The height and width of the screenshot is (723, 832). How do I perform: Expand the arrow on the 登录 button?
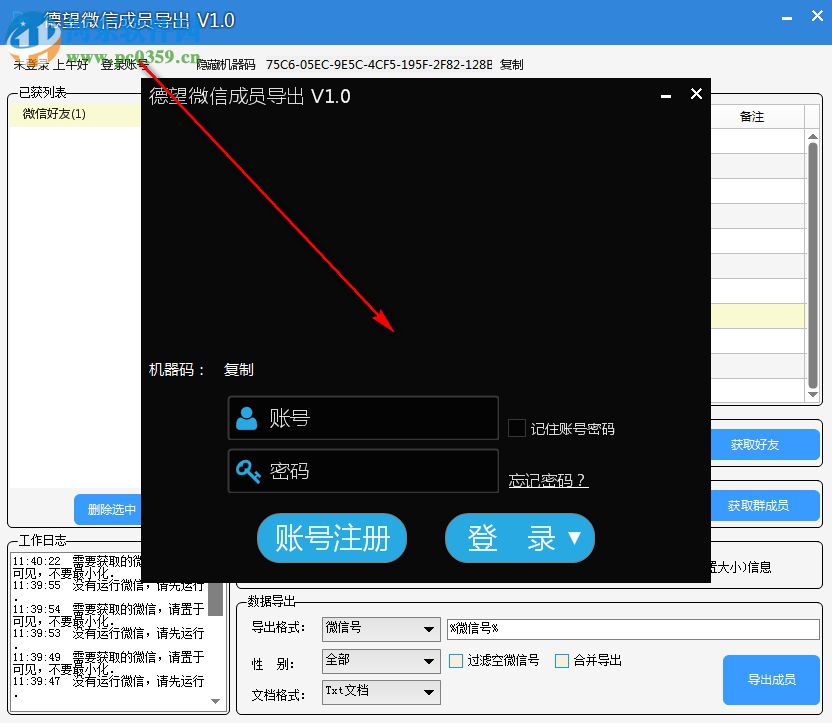coord(575,538)
